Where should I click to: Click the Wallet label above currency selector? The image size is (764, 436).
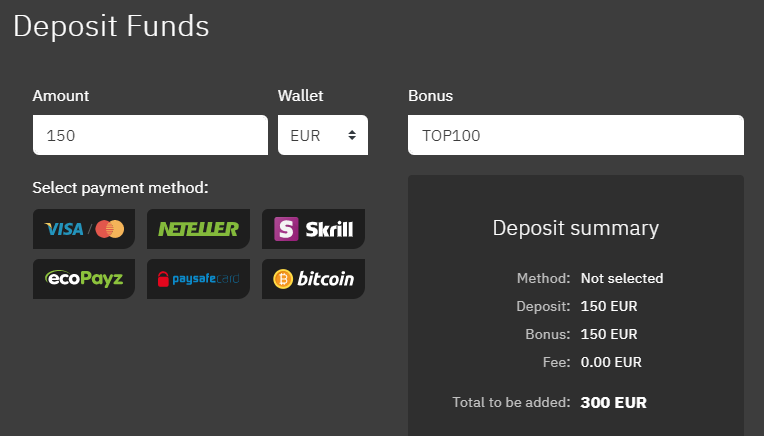300,95
